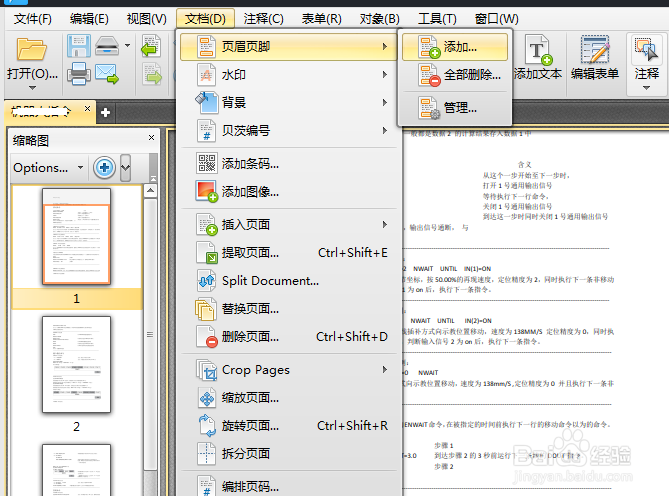Choose Number Pages (编排页码...)

(289, 486)
